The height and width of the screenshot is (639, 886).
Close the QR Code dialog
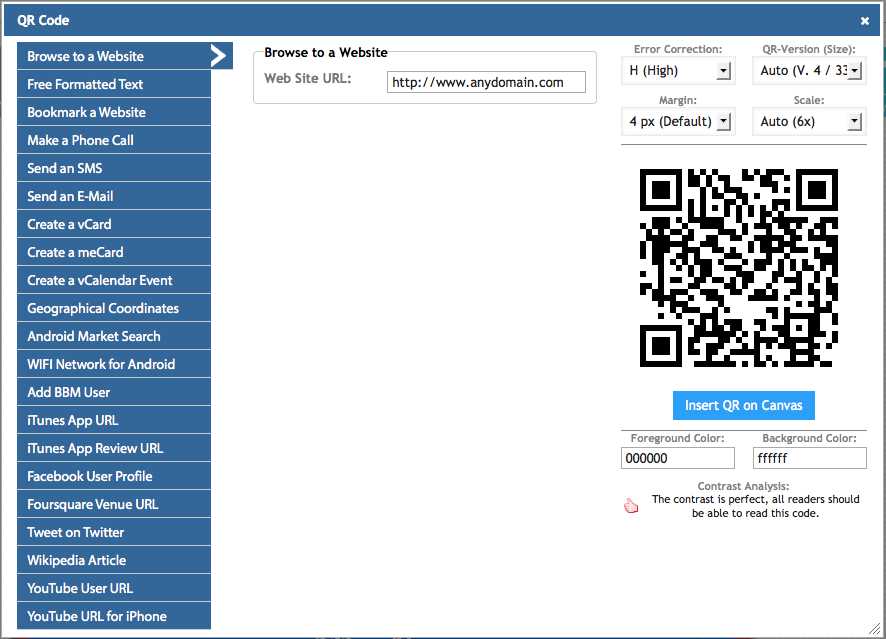click(x=865, y=21)
